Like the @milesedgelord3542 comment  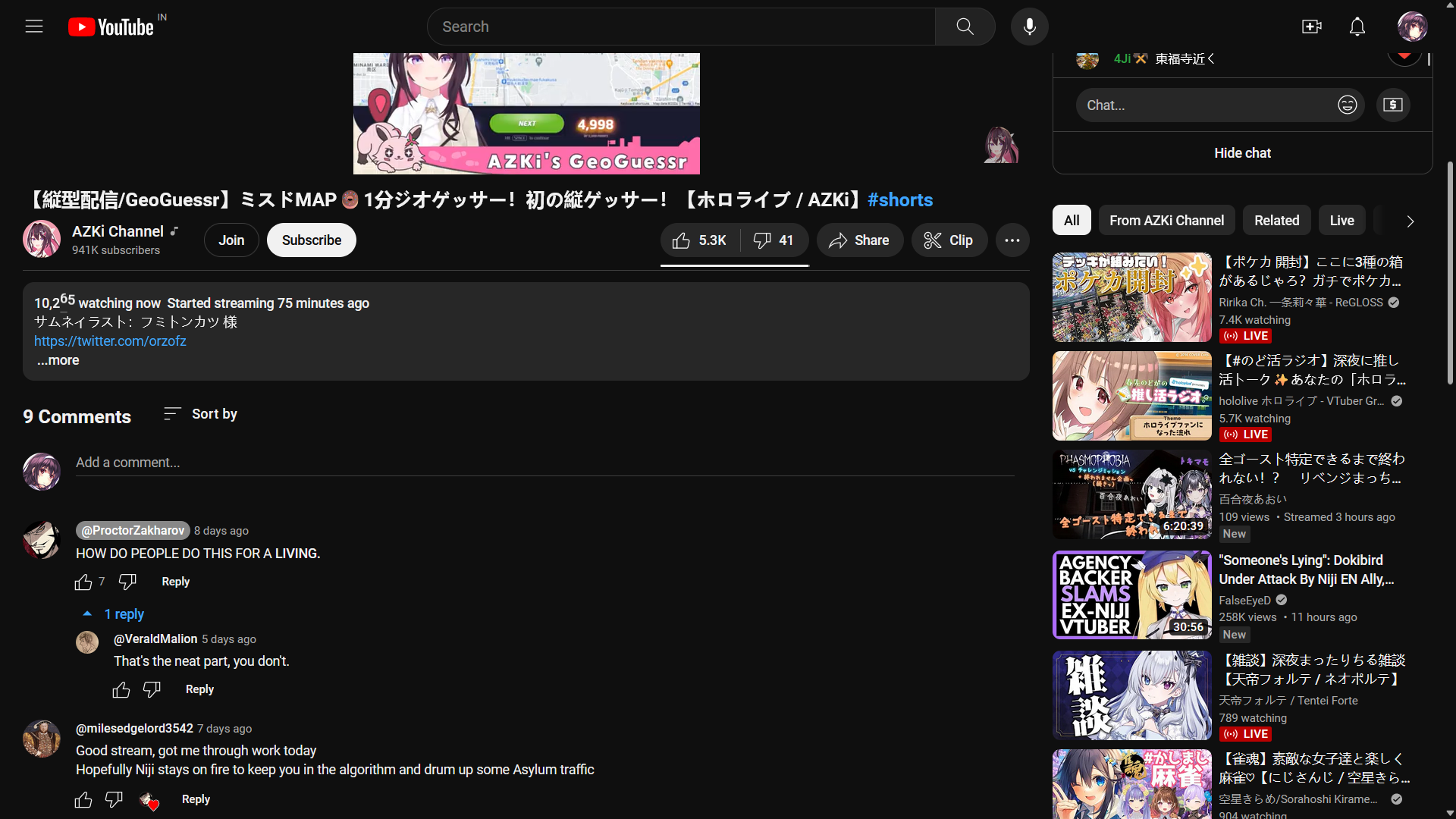coord(83,799)
